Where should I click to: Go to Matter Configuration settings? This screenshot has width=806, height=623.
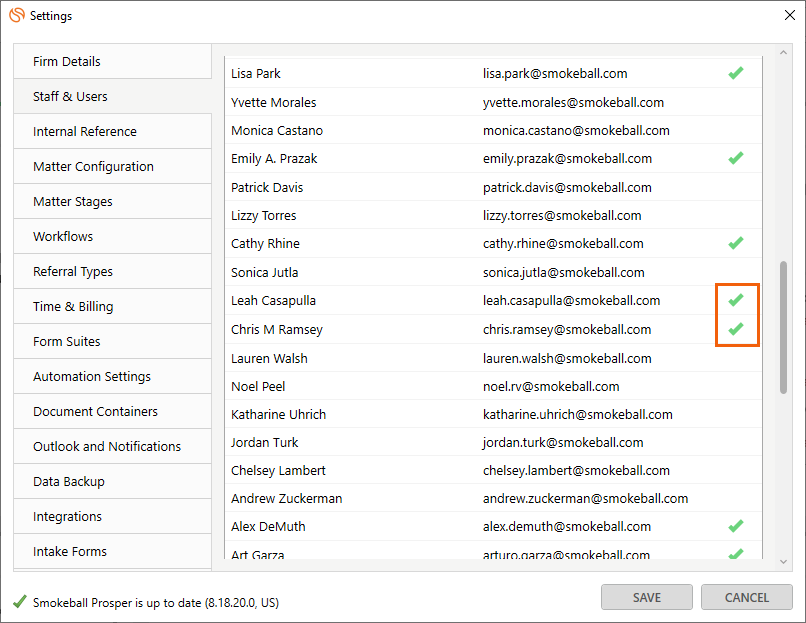click(x=113, y=166)
